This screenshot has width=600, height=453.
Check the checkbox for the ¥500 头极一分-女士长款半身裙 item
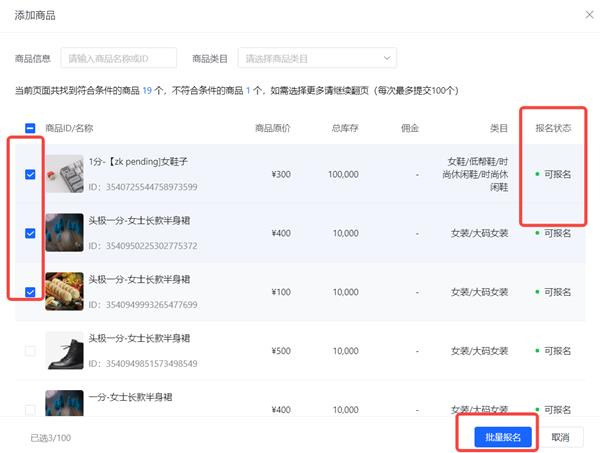point(30,351)
